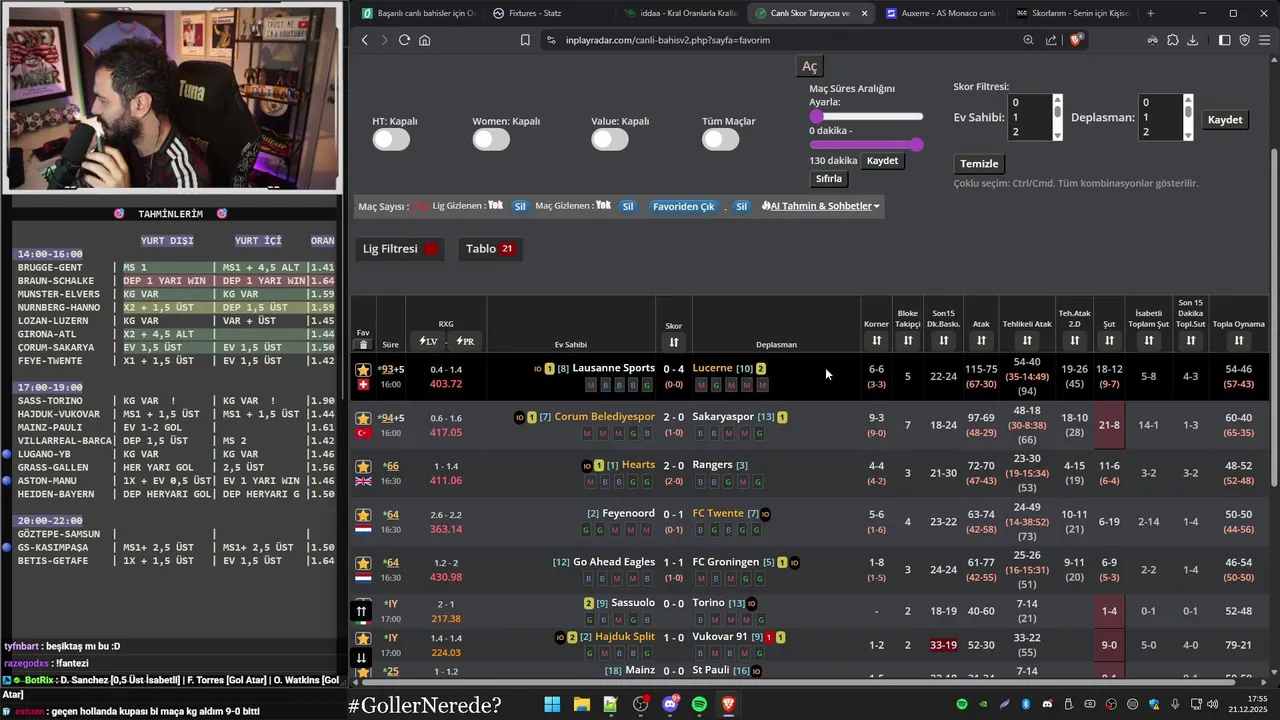The height and width of the screenshot is (720, 1280).
Task: Click Sil next to Lig Gizlenen
Action: 519,206
